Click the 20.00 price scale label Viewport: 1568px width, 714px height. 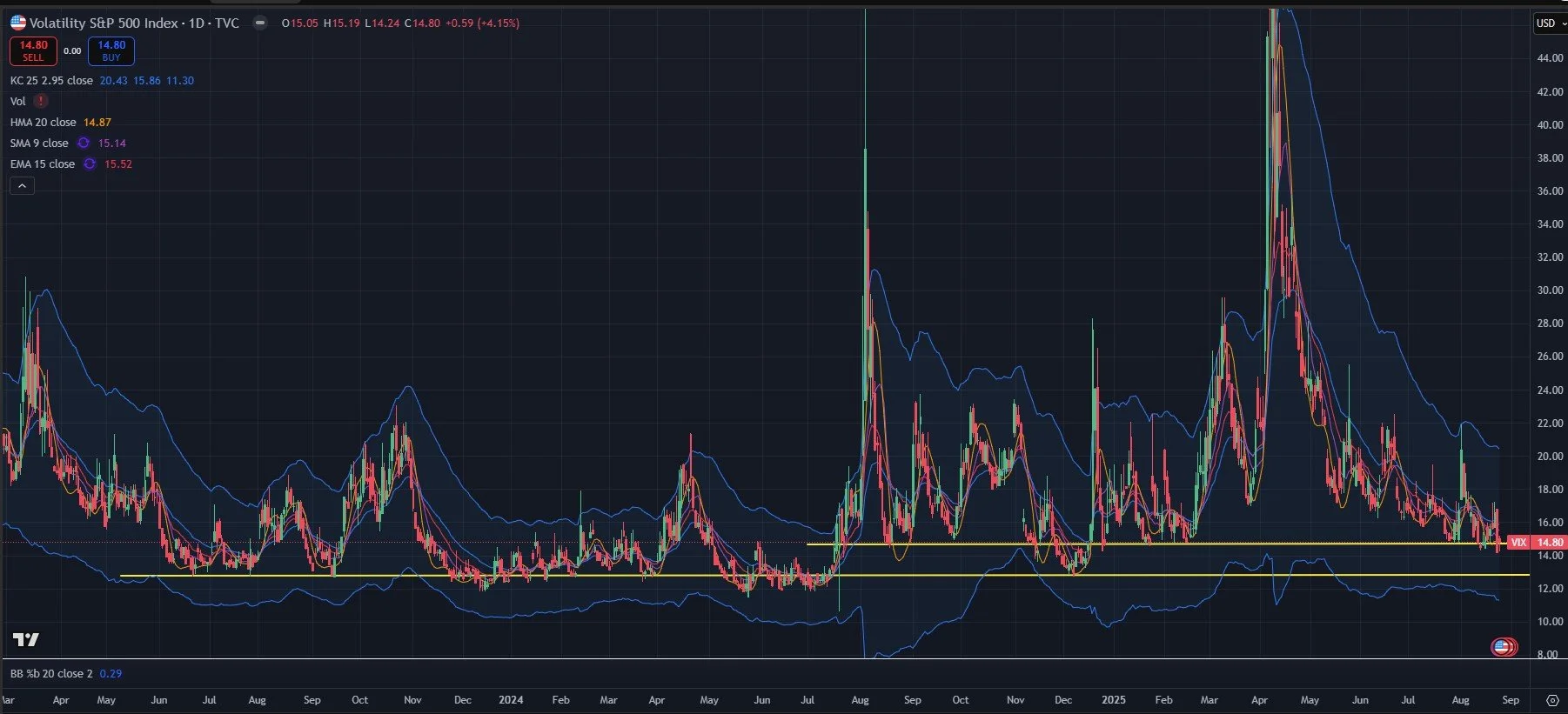click(x=1550, y=456)
